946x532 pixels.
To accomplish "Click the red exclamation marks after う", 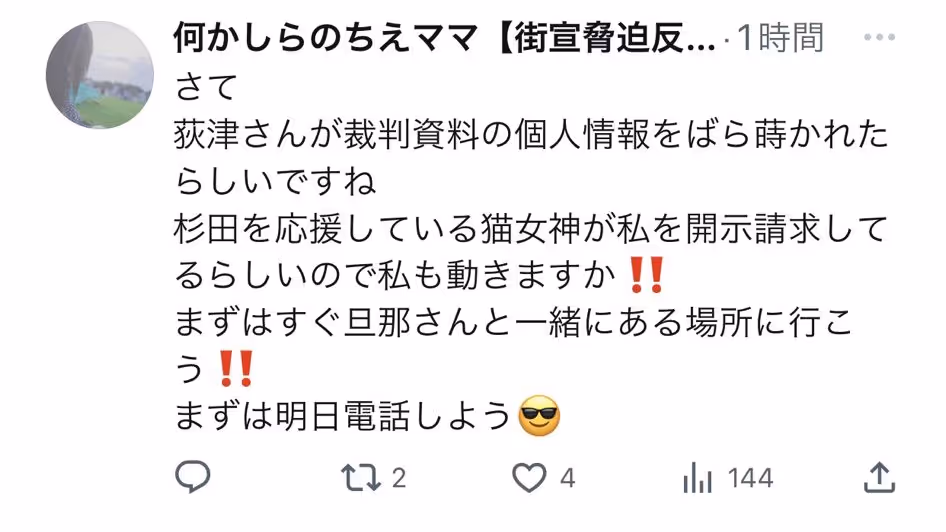I will 236,368.
